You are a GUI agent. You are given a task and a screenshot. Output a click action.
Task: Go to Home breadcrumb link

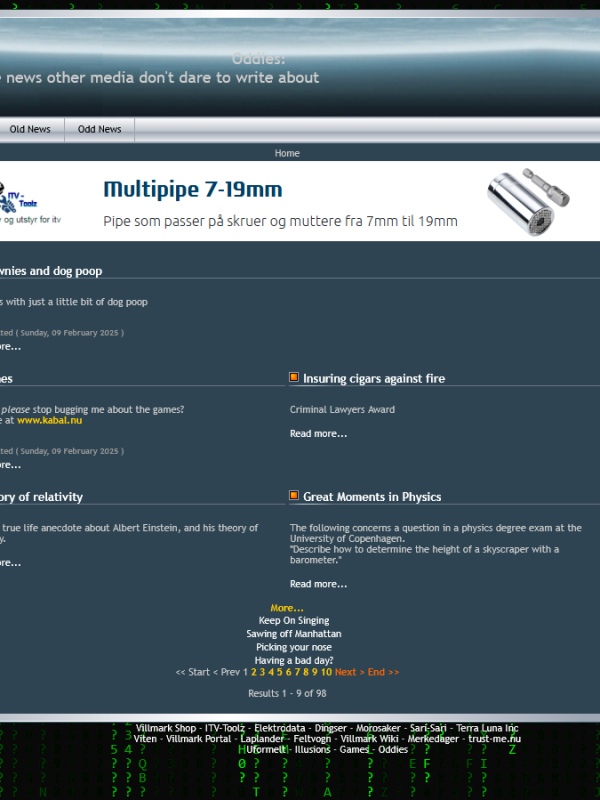tap(287, 153)
